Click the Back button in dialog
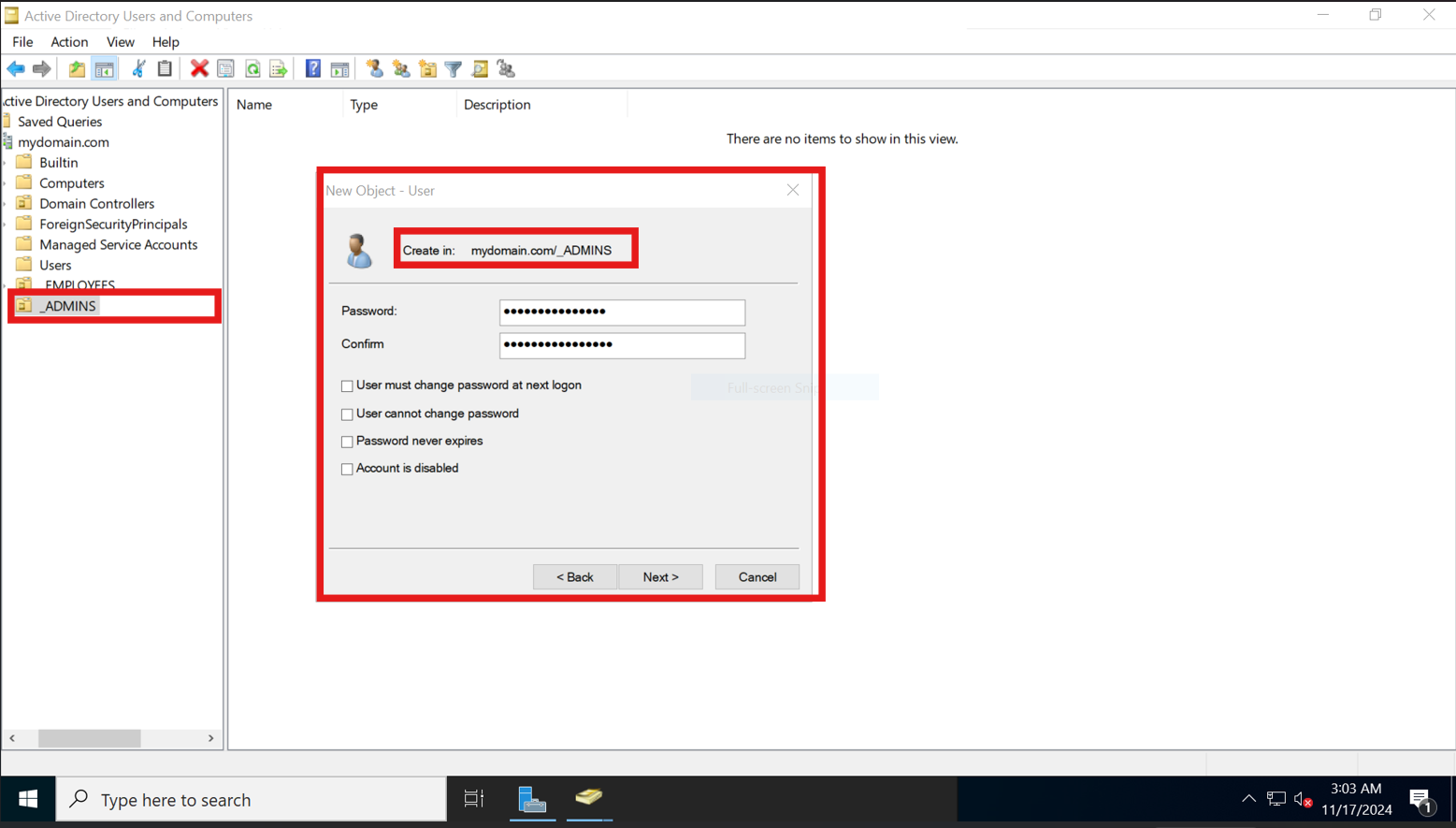This screenshot has height=828, width=1456. tap(575, 577)
